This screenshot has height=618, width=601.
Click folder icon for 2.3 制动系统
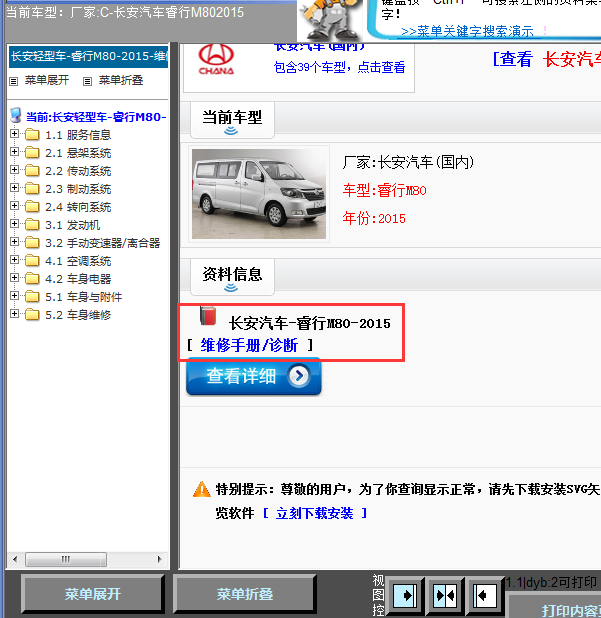[32, 189]
